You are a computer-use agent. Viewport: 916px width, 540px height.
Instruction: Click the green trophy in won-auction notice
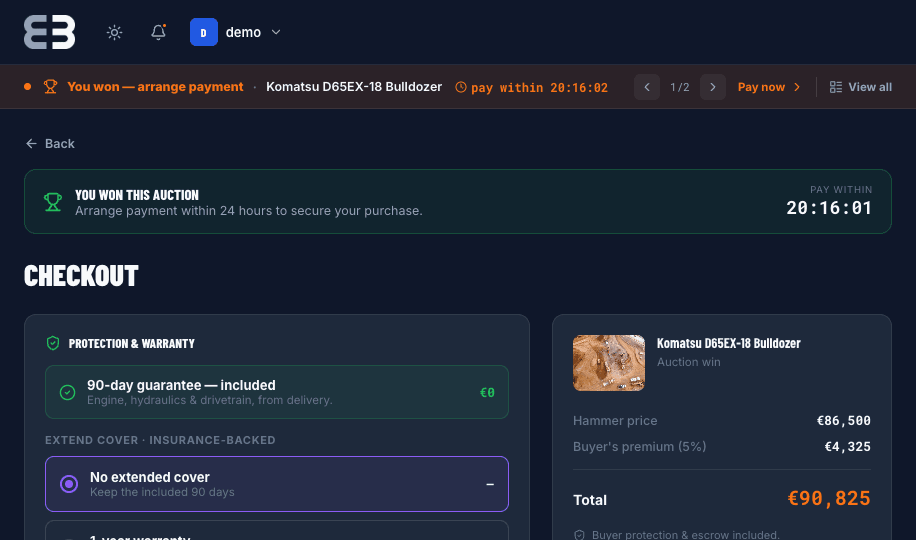coord(53,202)
